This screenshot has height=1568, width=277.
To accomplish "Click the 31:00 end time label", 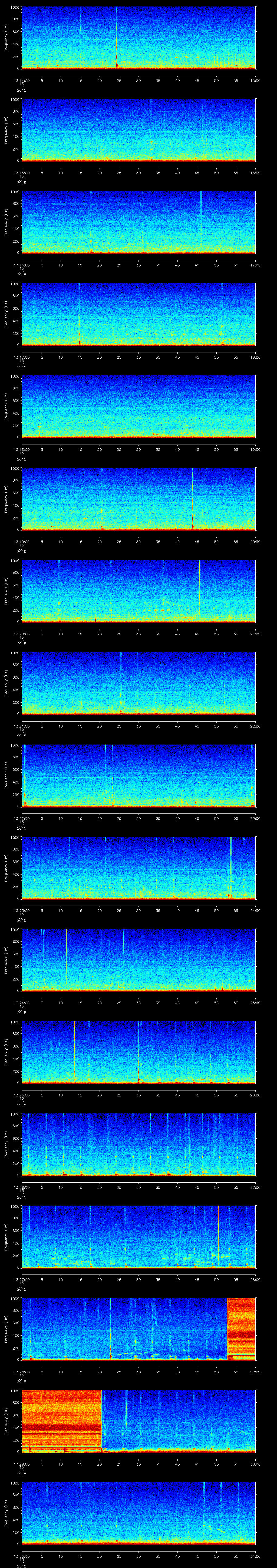I will [255, 1556].
